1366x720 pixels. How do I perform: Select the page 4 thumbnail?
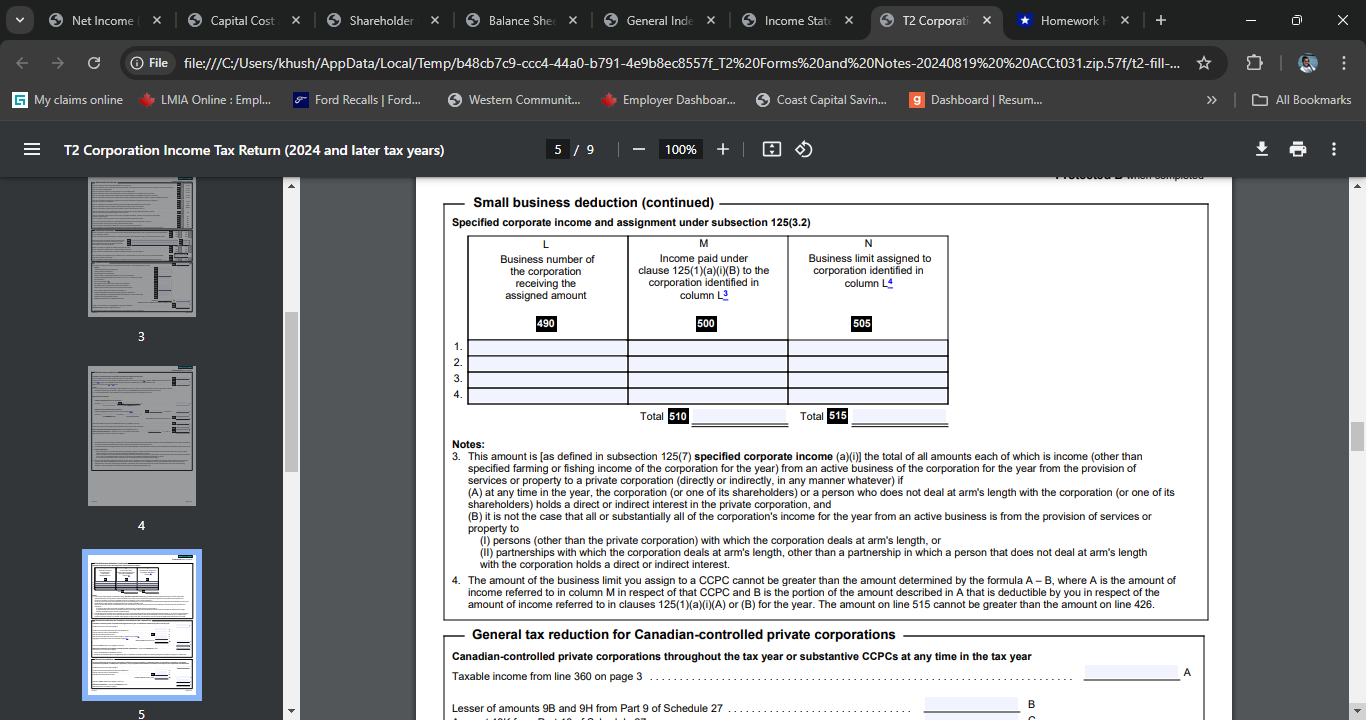tap(141, 435)
